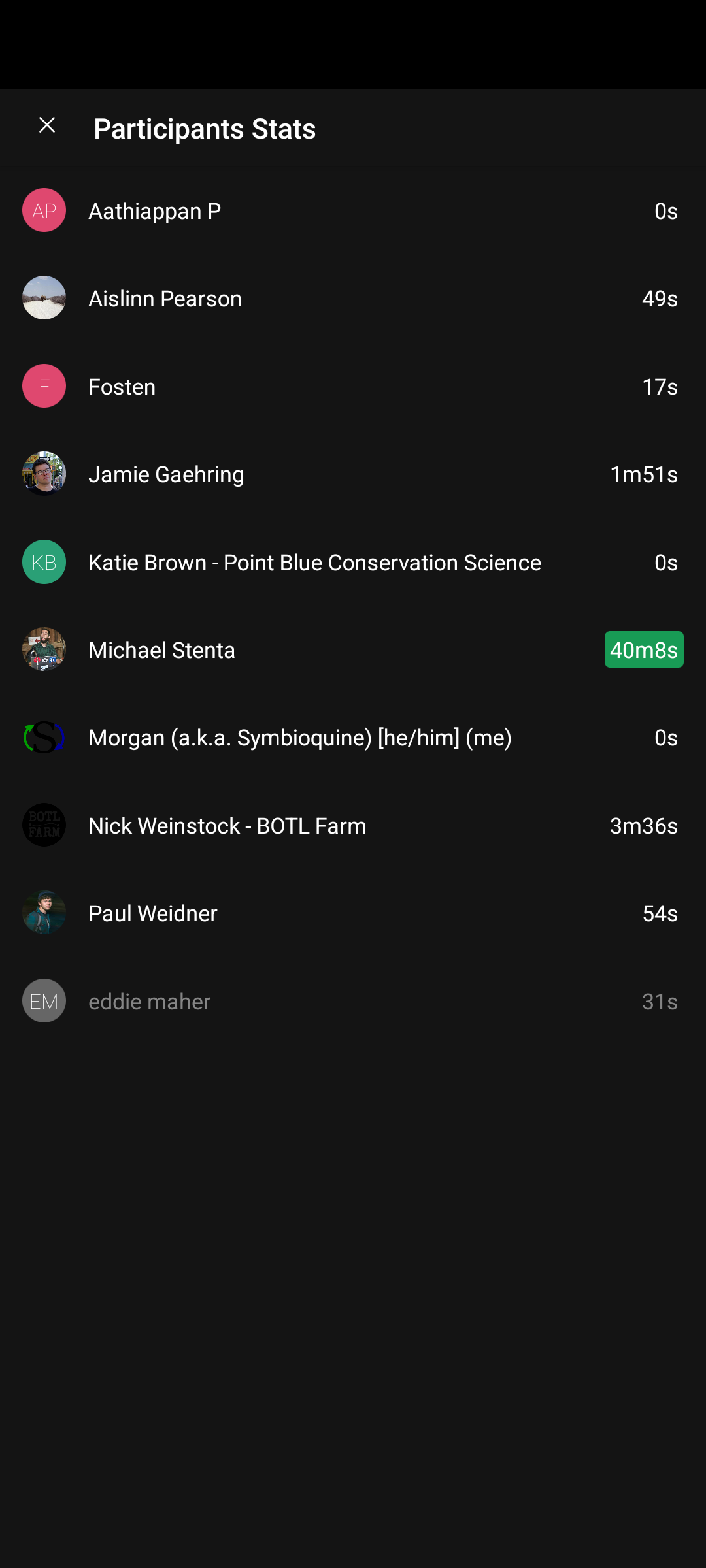Select Jamie Gaehring's name in list
Viewport: 706px width, 1568px height.
click(x=167, y=474)
